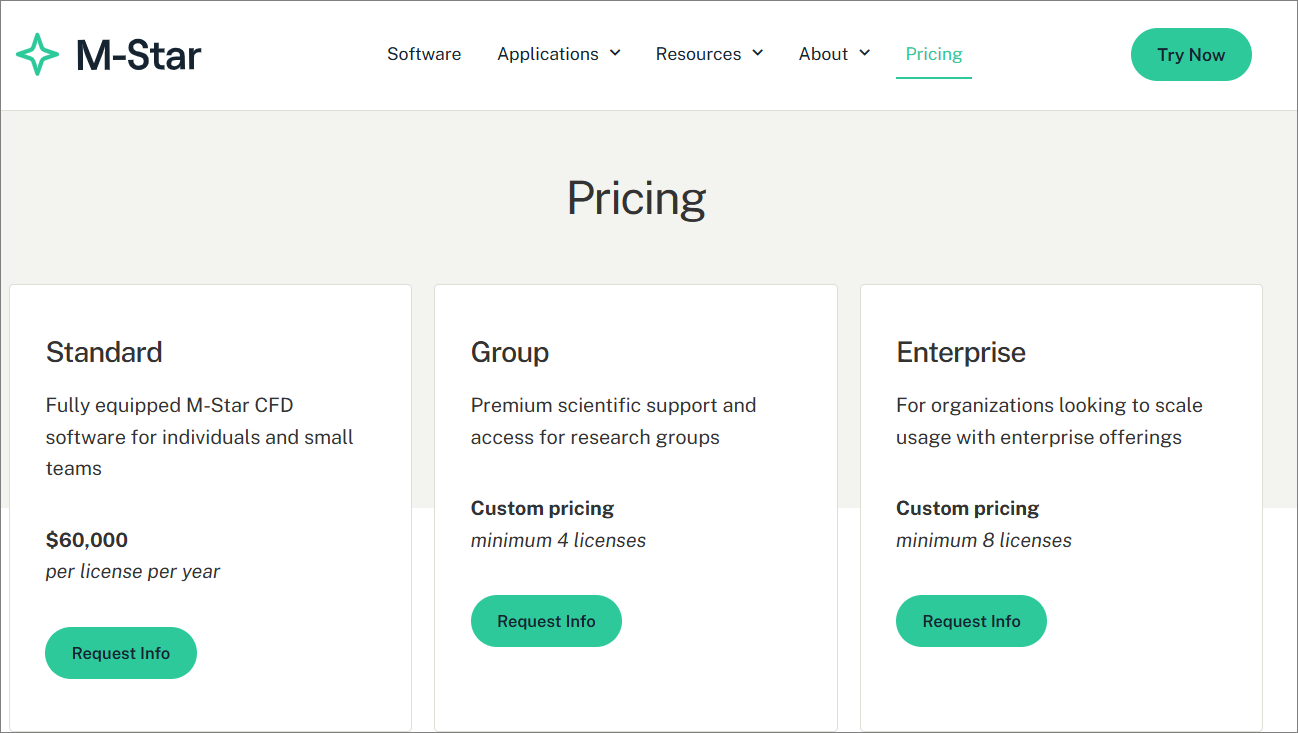Viewport: 1298px width, 733px height.
Task: Expand the Resources chevron arrow
Action: coord(758,53)
